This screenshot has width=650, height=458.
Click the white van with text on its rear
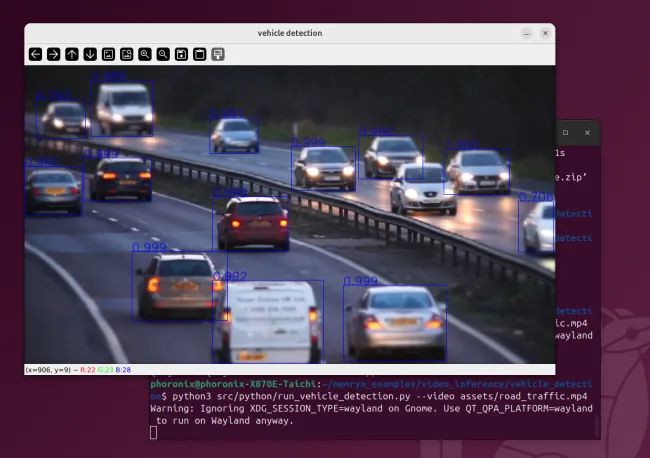point(268,322)
